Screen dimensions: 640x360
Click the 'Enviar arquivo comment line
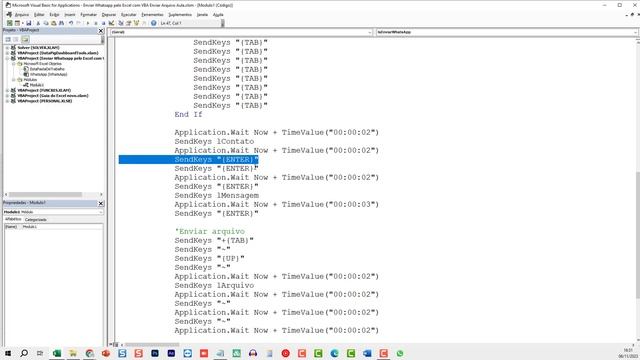210,231
